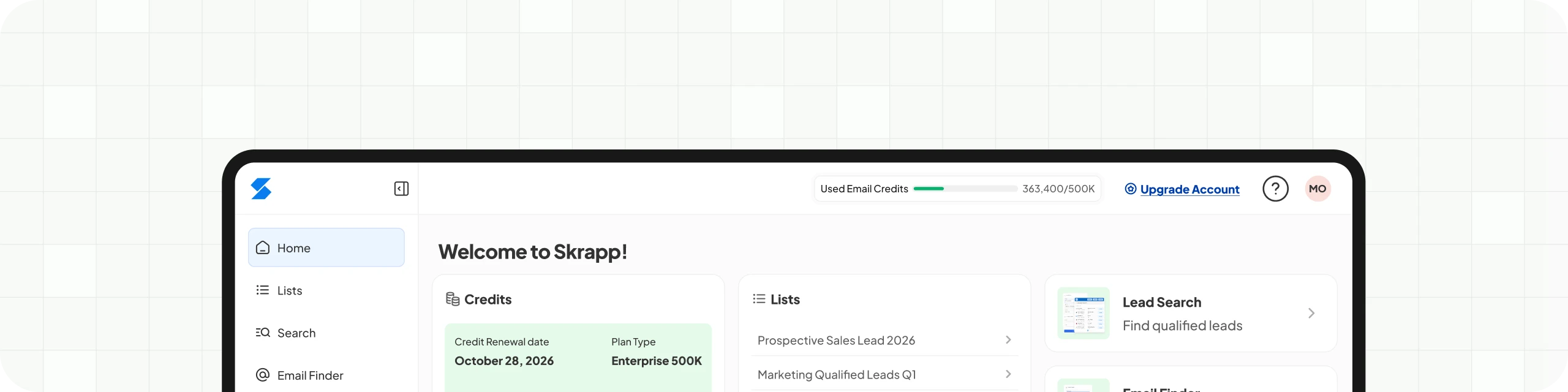Open Marketing Qualified Leads Q1 list
Screen dimensions: 1568x392
pyautogui.click(x=884, y=374)
